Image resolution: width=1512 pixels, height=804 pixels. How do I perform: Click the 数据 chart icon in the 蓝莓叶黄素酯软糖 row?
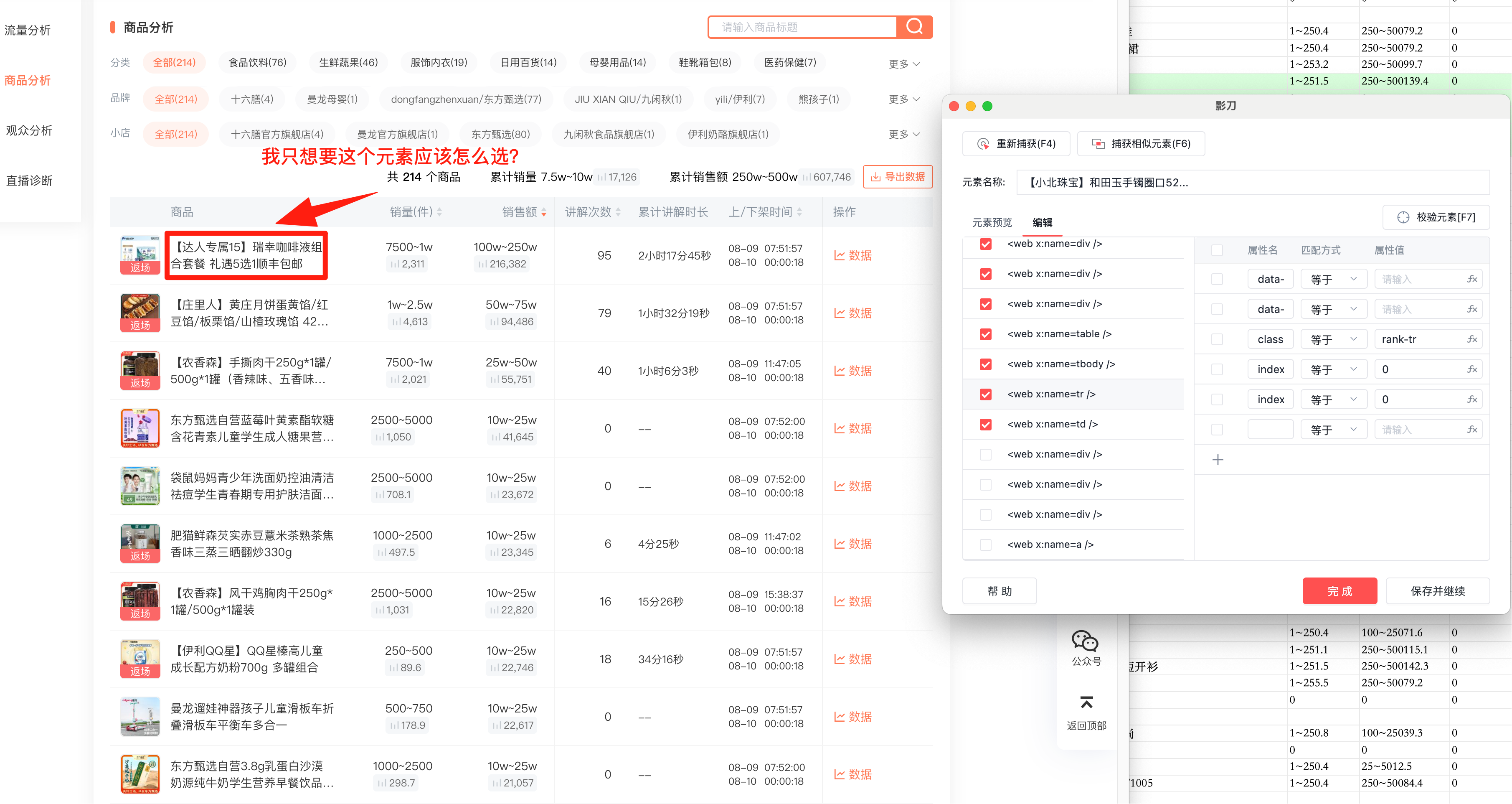coord(840,428)
